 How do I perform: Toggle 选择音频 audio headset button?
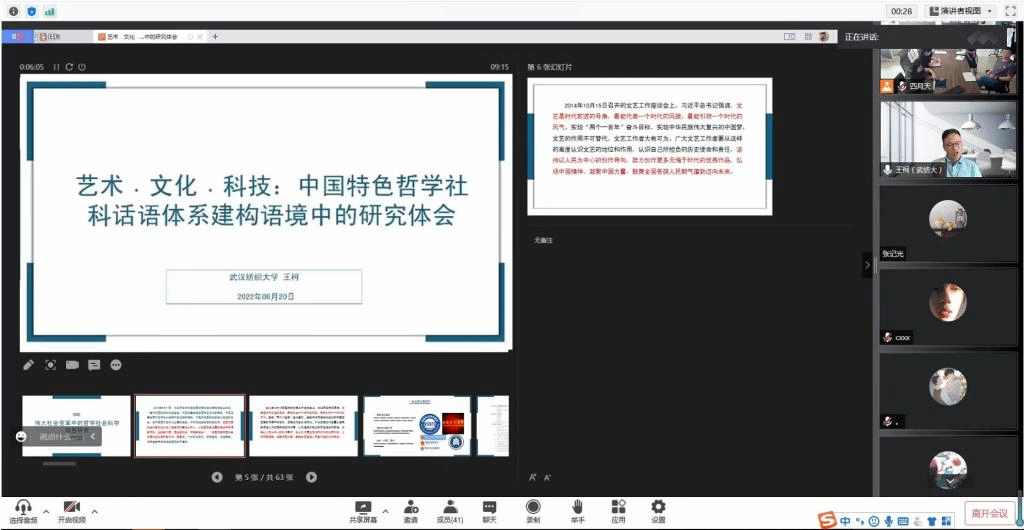pos(23,508)
